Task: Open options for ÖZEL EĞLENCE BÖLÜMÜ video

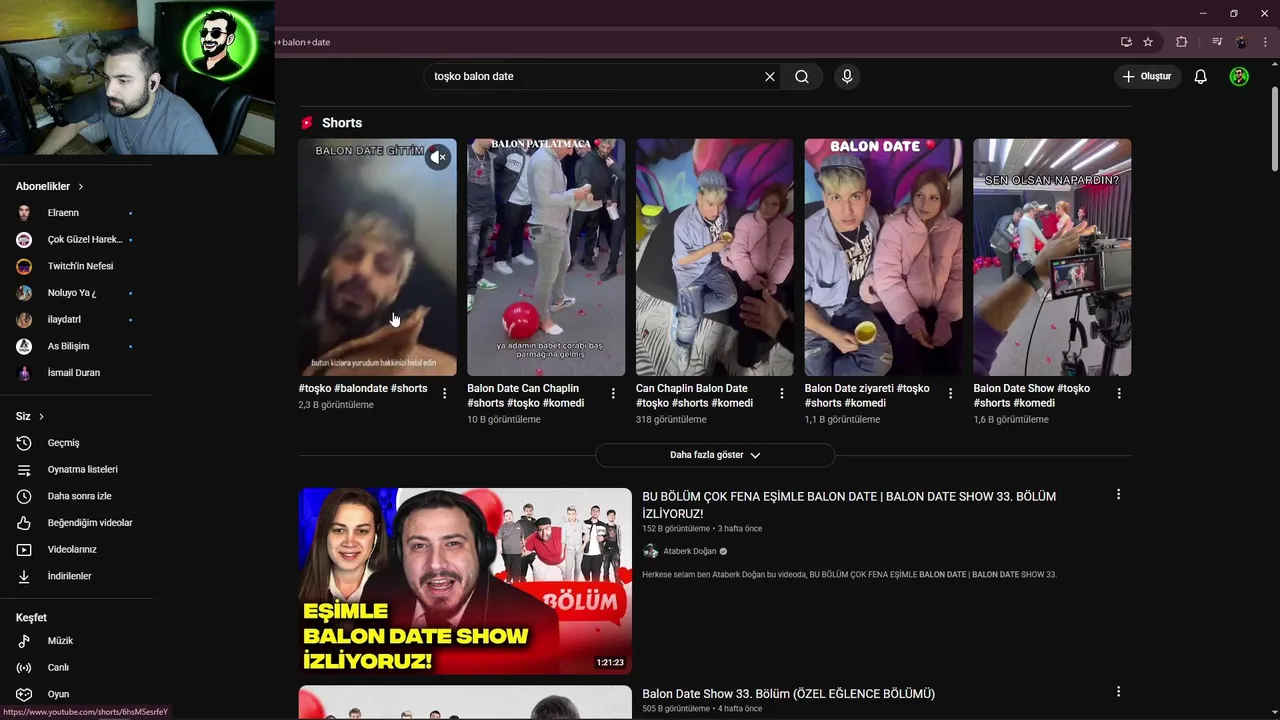Action: coord(1118,691)
